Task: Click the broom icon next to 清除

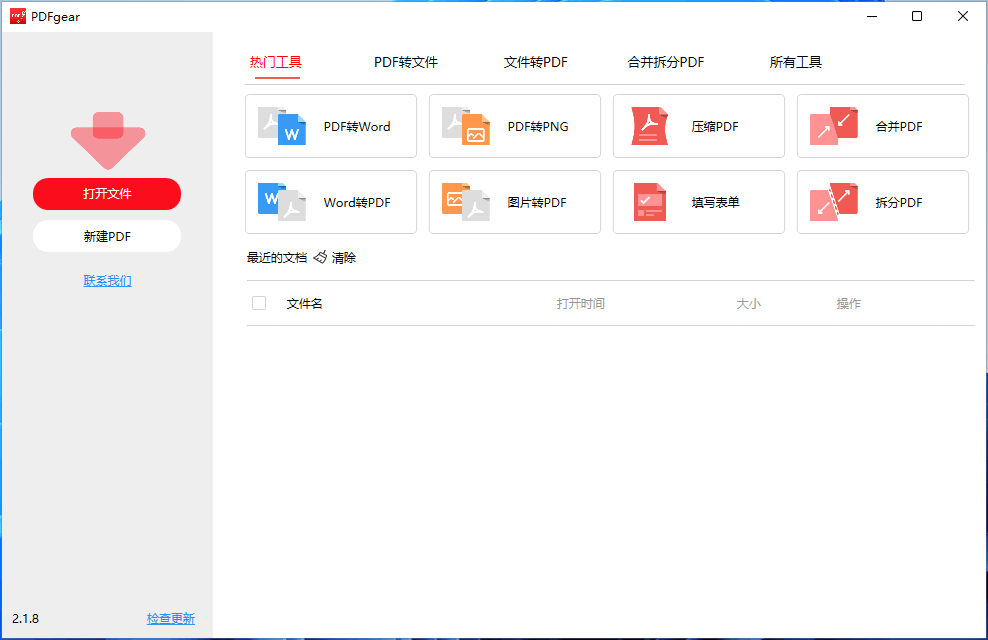Action: [x=320, y=257]
